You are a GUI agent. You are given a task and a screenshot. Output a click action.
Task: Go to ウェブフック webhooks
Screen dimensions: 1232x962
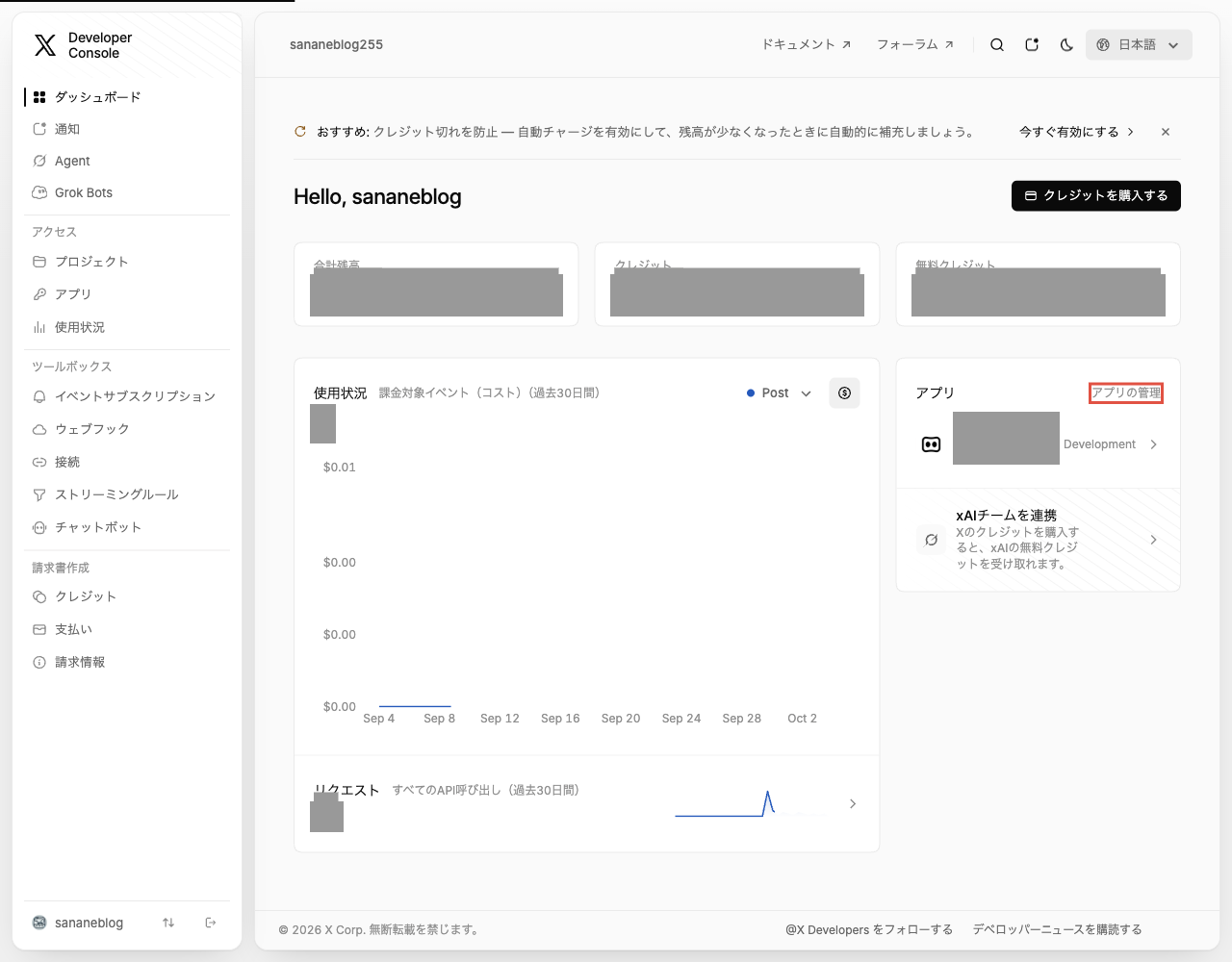(127, 429)
